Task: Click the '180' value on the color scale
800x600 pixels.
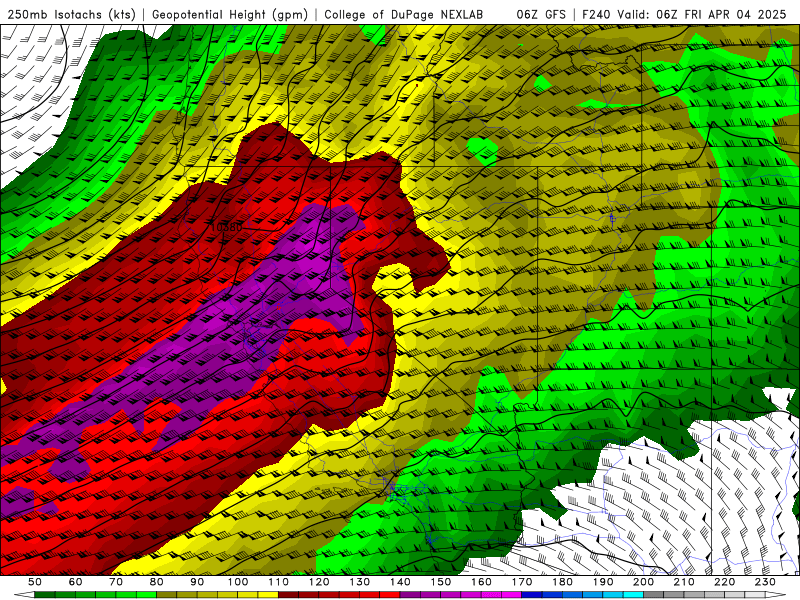Action: (x=562, y=582)
